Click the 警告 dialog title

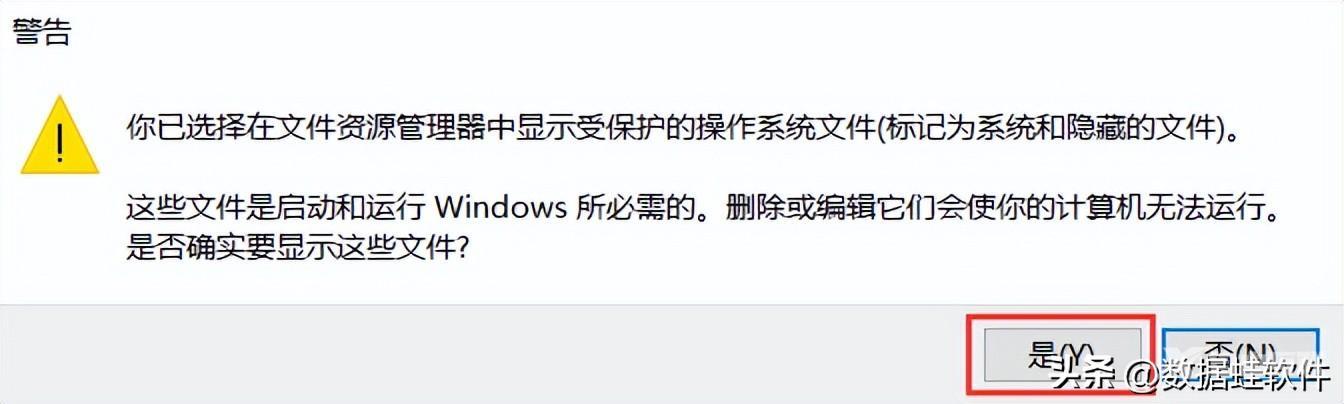pos(42,32)
